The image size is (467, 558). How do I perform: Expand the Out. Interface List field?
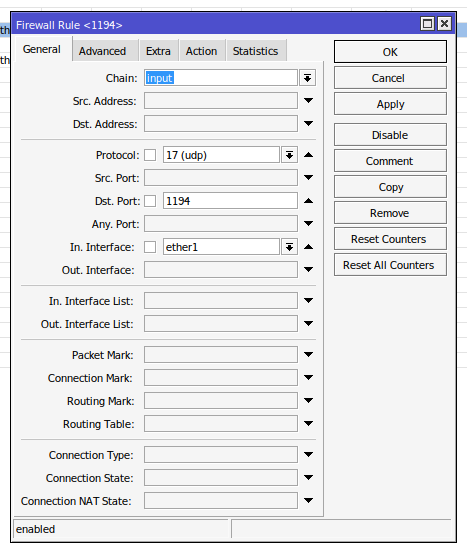[x=309, y=323]
